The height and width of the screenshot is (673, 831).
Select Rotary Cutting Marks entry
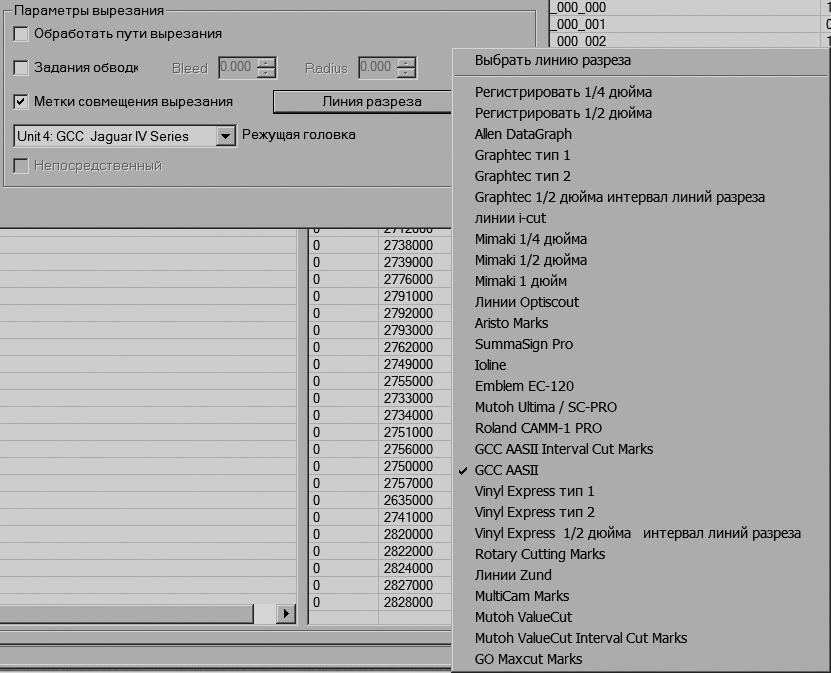(x=540, y=554)
